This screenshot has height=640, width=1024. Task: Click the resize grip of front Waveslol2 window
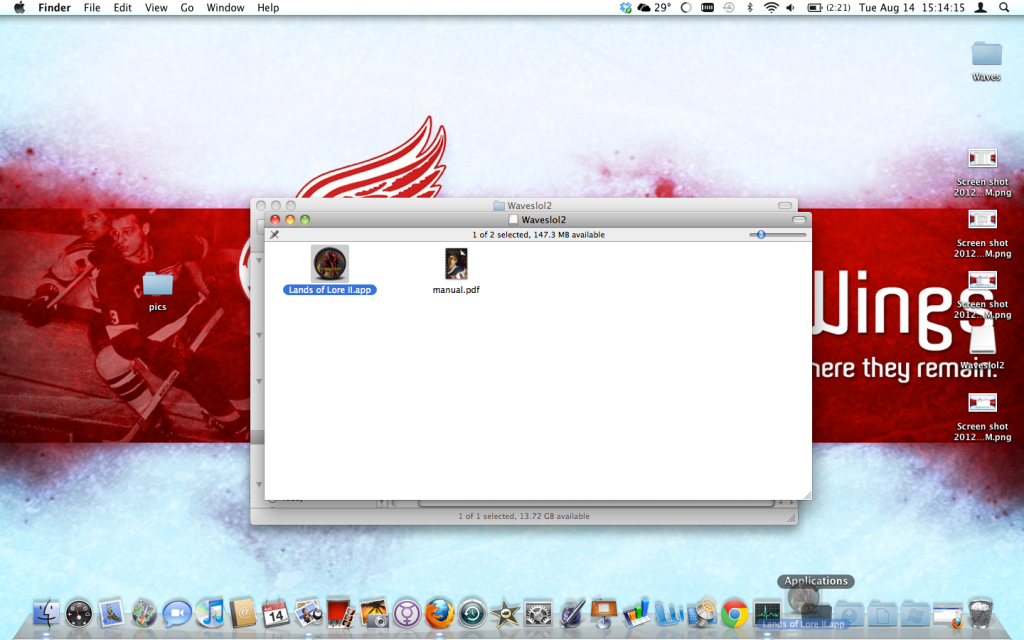pos(807,496)
